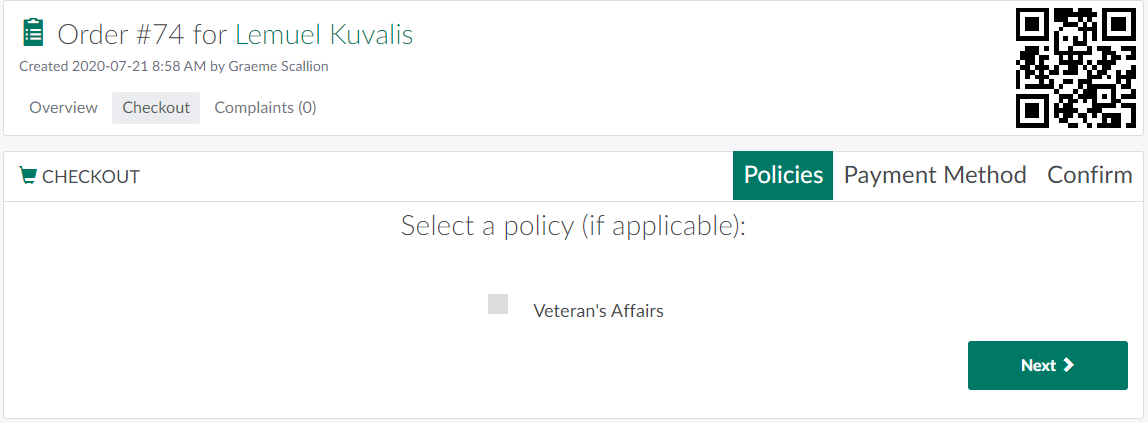Open the Complaints (0) tab
This screenshot has height=423, width=1148.
pyautogui.click(x=265, y=108)
